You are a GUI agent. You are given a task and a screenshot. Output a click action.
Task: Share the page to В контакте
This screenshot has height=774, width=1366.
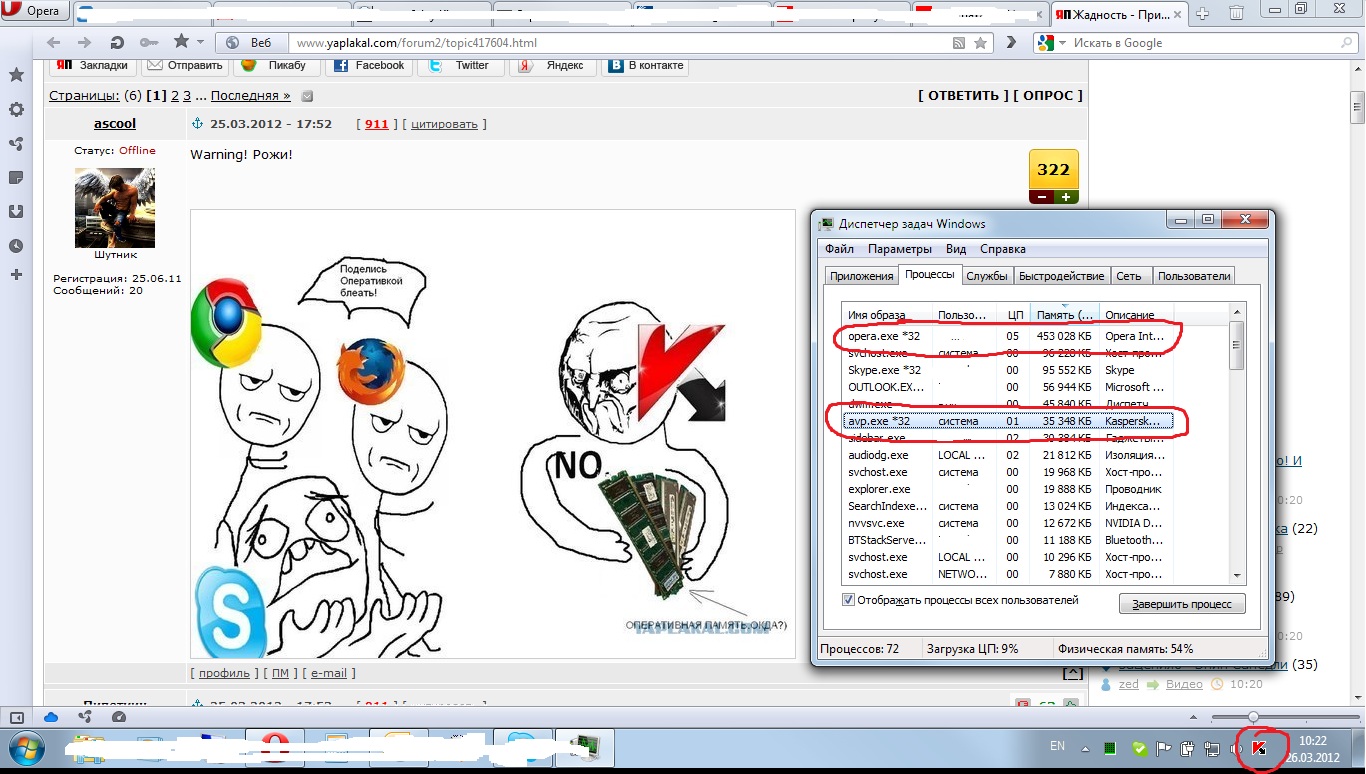(x=645, y=65)
